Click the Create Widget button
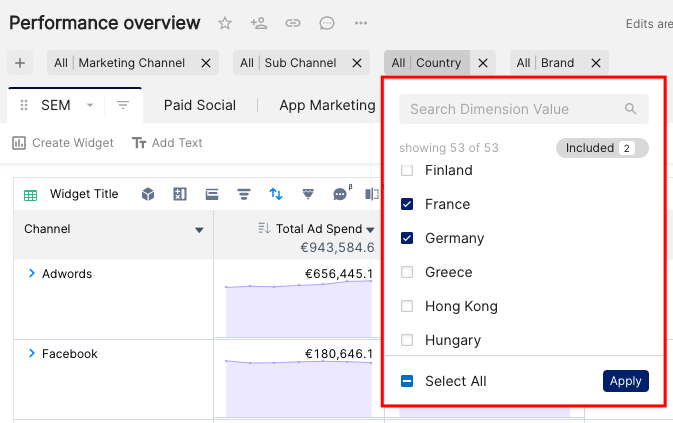 click(63, 143)
